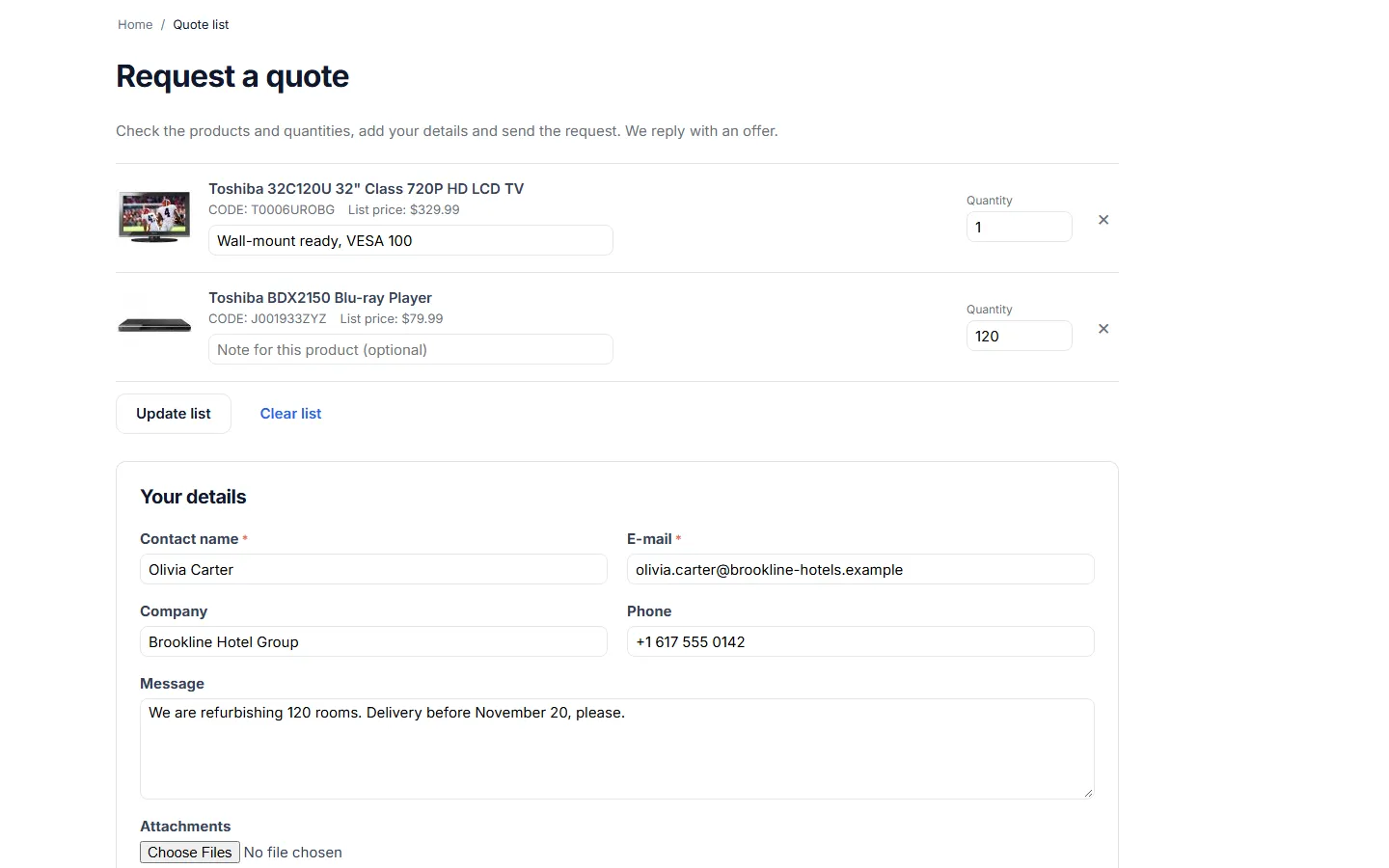Open the Toshiba TV product thumbnail
The image size is (1389, 868).
154,217
